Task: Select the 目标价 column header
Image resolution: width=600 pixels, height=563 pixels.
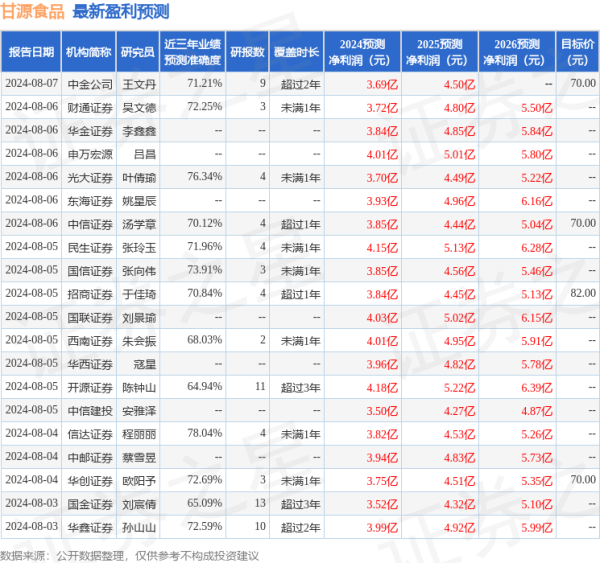Action: click(577, 52)
